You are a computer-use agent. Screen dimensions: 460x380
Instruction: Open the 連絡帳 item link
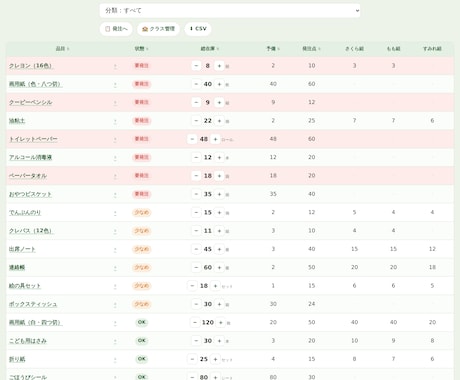click(x=17, y=267)
